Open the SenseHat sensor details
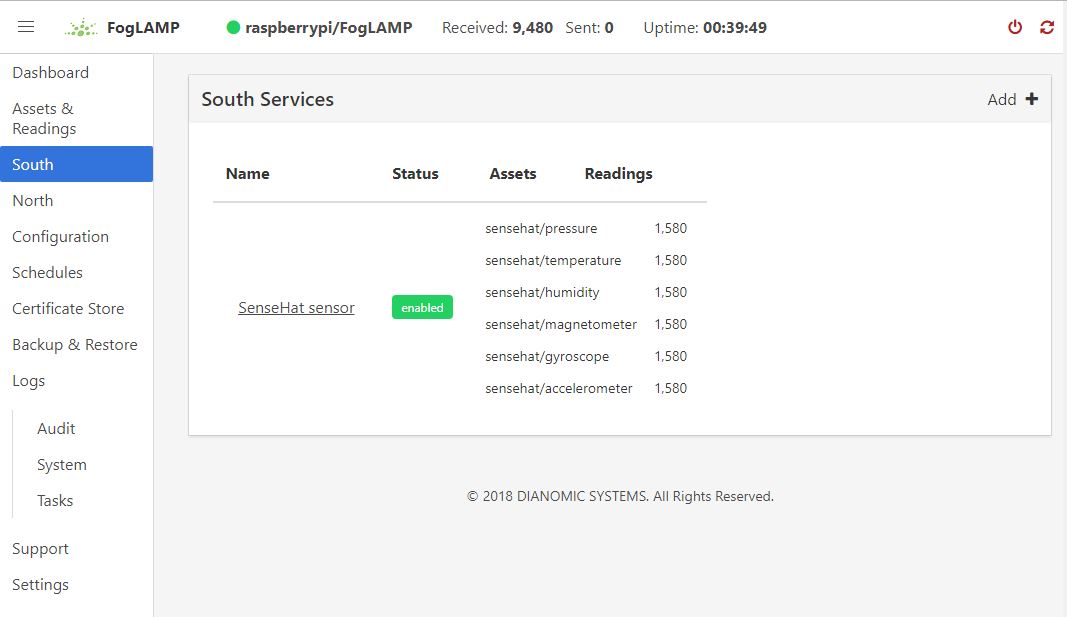The width and height of the screenshot is (1067, 617). (x=296, y=307)
